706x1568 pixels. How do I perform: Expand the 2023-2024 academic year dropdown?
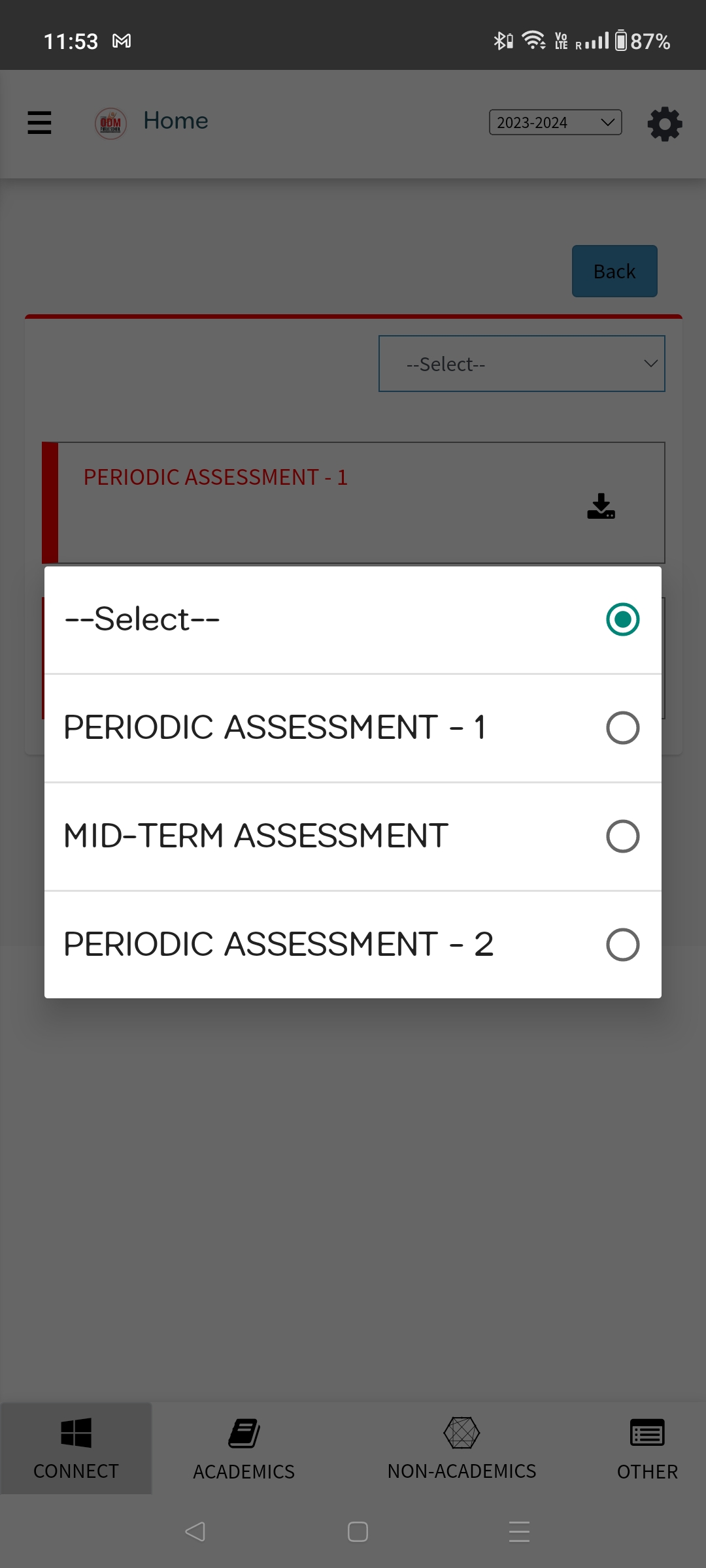555,122
